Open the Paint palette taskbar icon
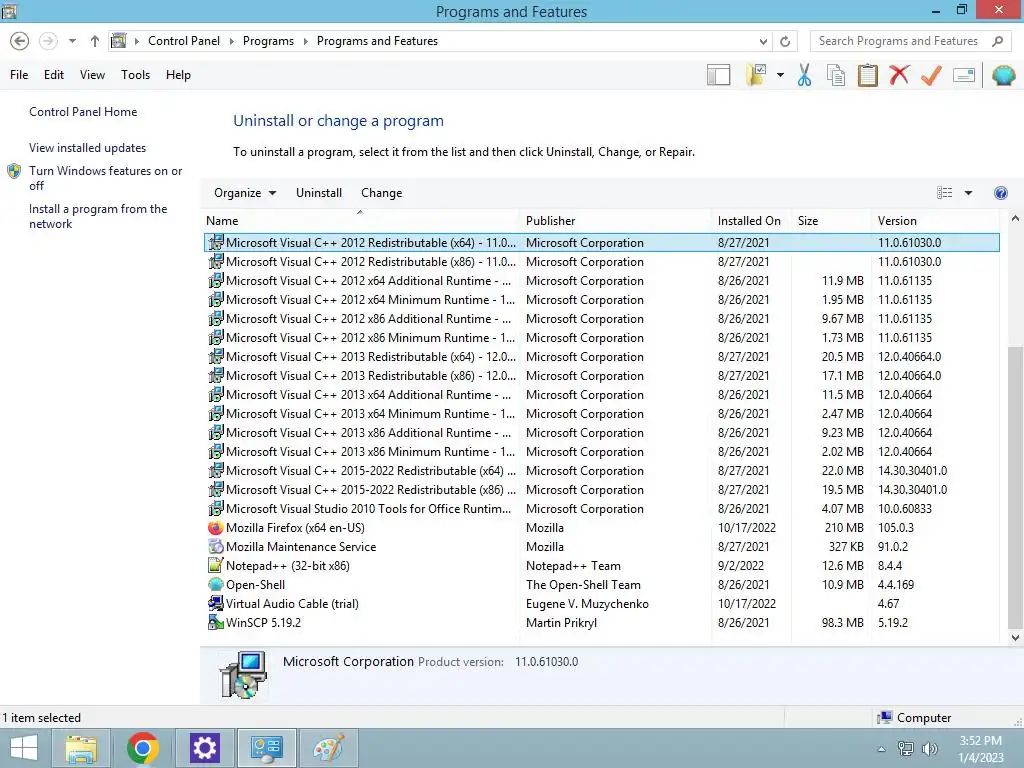Viewport: 1024px width, 768px height. [x=328, y=748]
